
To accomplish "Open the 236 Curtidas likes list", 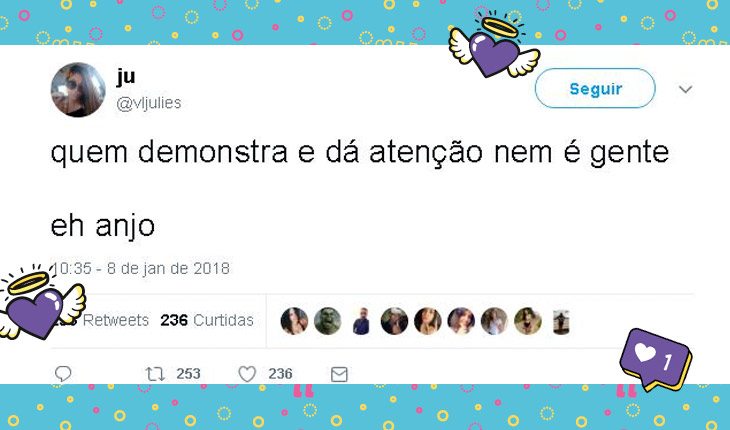I will click(x=207, y=320).
